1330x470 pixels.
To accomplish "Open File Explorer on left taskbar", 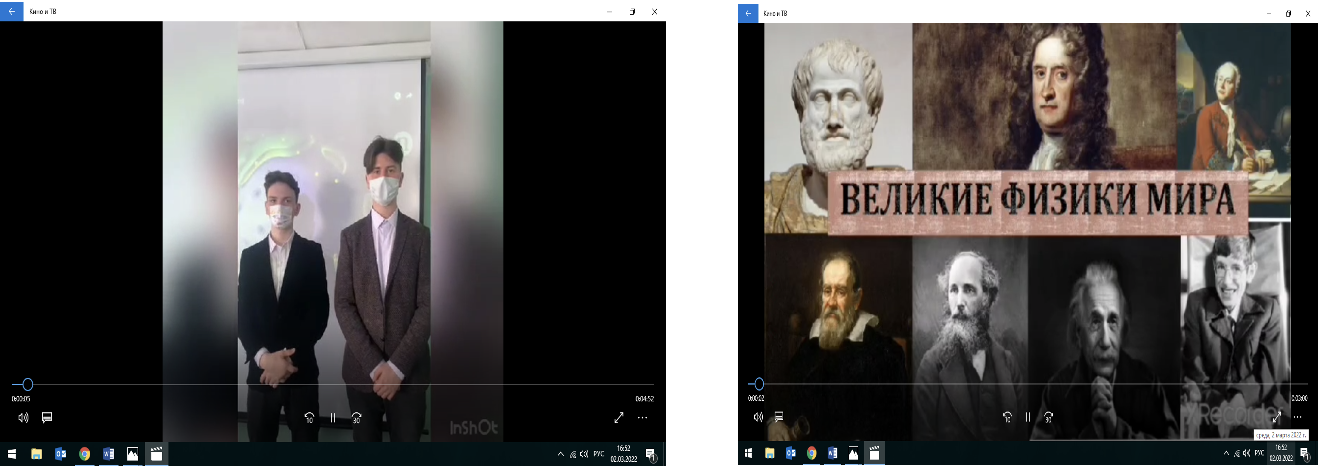I will [37, 454].
